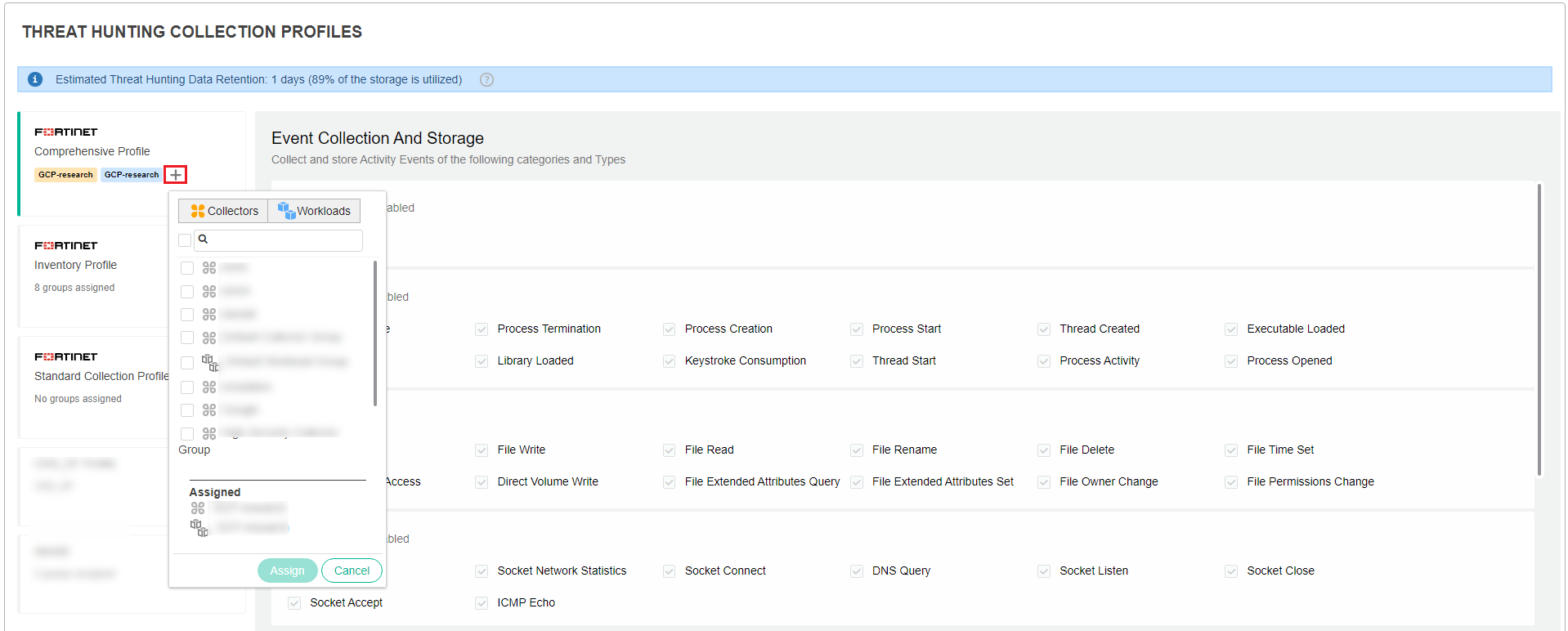Click the Fortinet logo on Comprehensive Profile card
Viewport: 1568px width, 631px height.
click(x=65, y=132)
